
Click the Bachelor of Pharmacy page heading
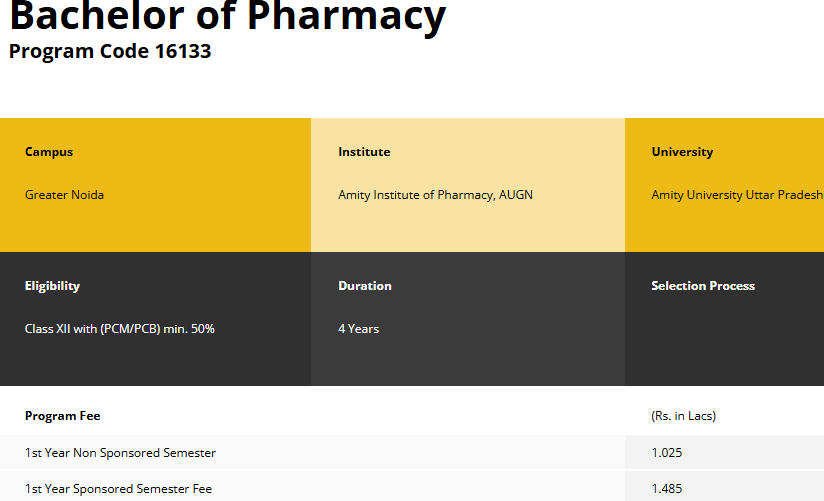227,16
